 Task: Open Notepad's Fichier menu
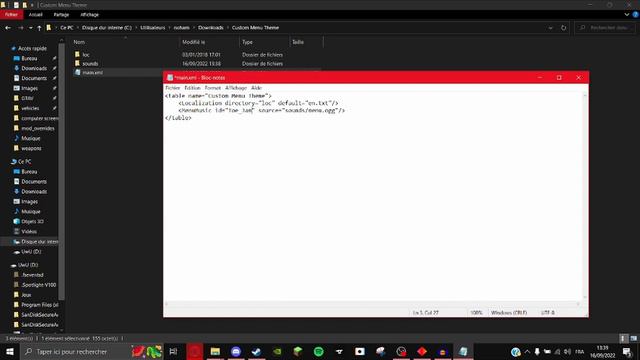pyautogui.click(x=172, y=88)
